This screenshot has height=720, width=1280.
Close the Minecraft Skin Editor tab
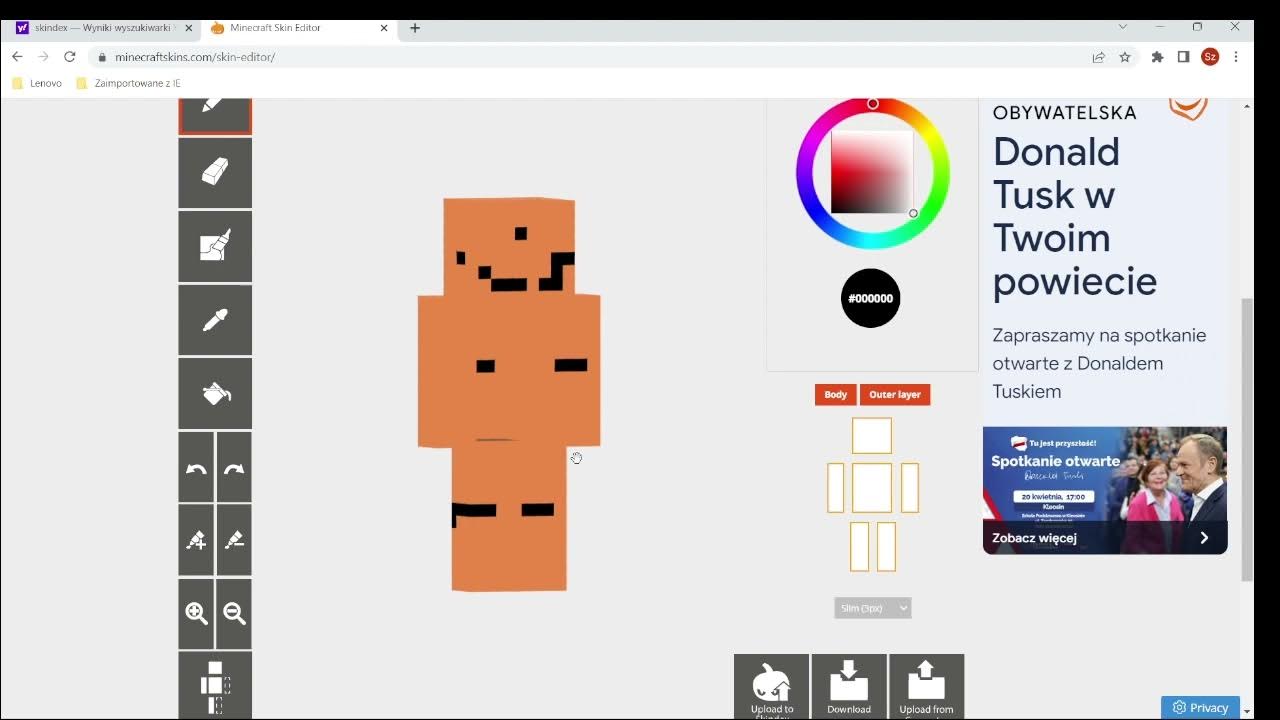pos(384,28)
